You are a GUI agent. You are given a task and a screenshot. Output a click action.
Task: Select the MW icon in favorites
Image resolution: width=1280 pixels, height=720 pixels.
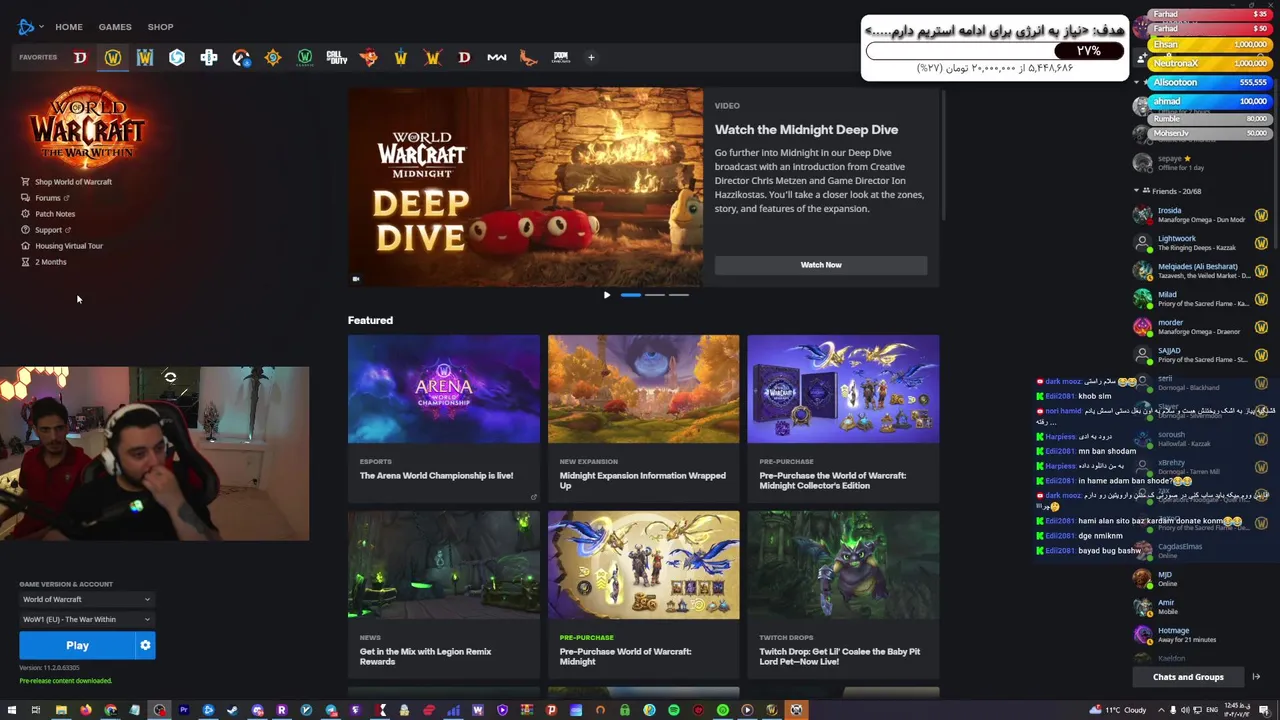click(497, 58)
